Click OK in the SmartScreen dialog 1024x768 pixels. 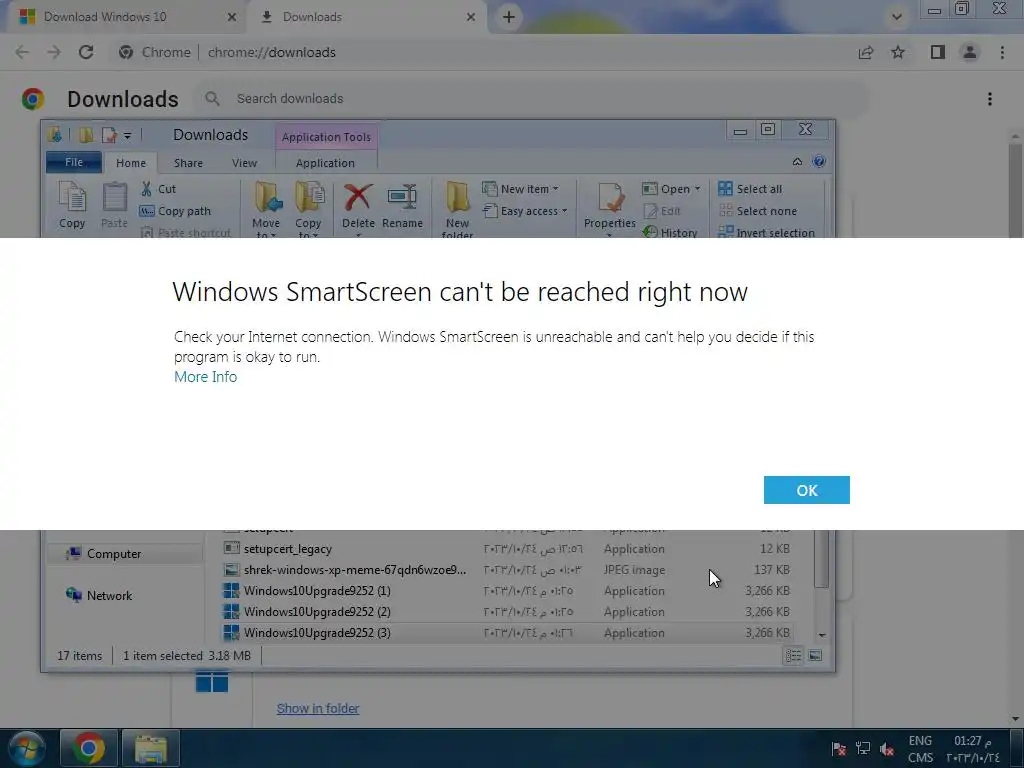pos(807,490)
